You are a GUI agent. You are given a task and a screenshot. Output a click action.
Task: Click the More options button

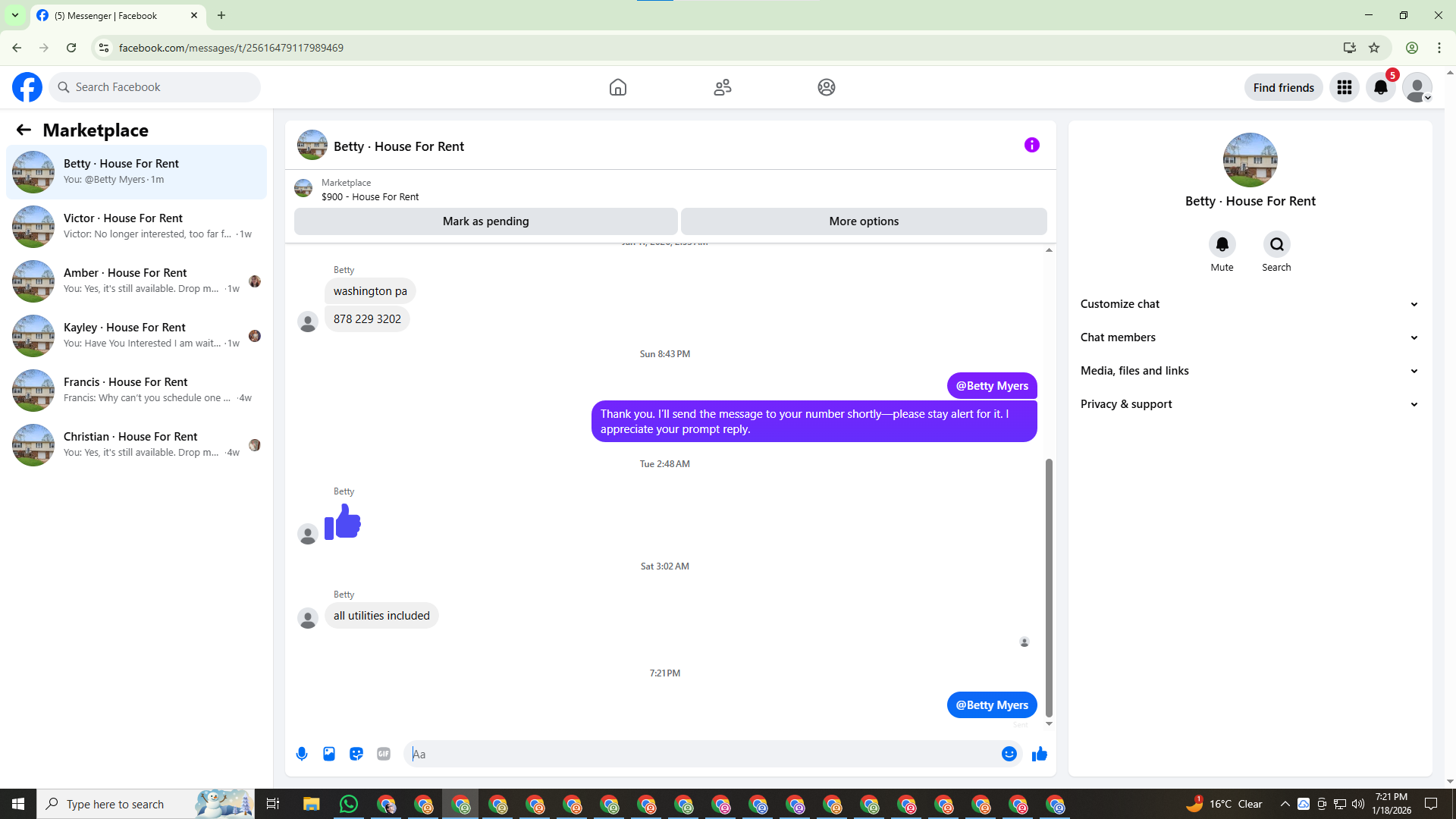(x=863, y=221)
